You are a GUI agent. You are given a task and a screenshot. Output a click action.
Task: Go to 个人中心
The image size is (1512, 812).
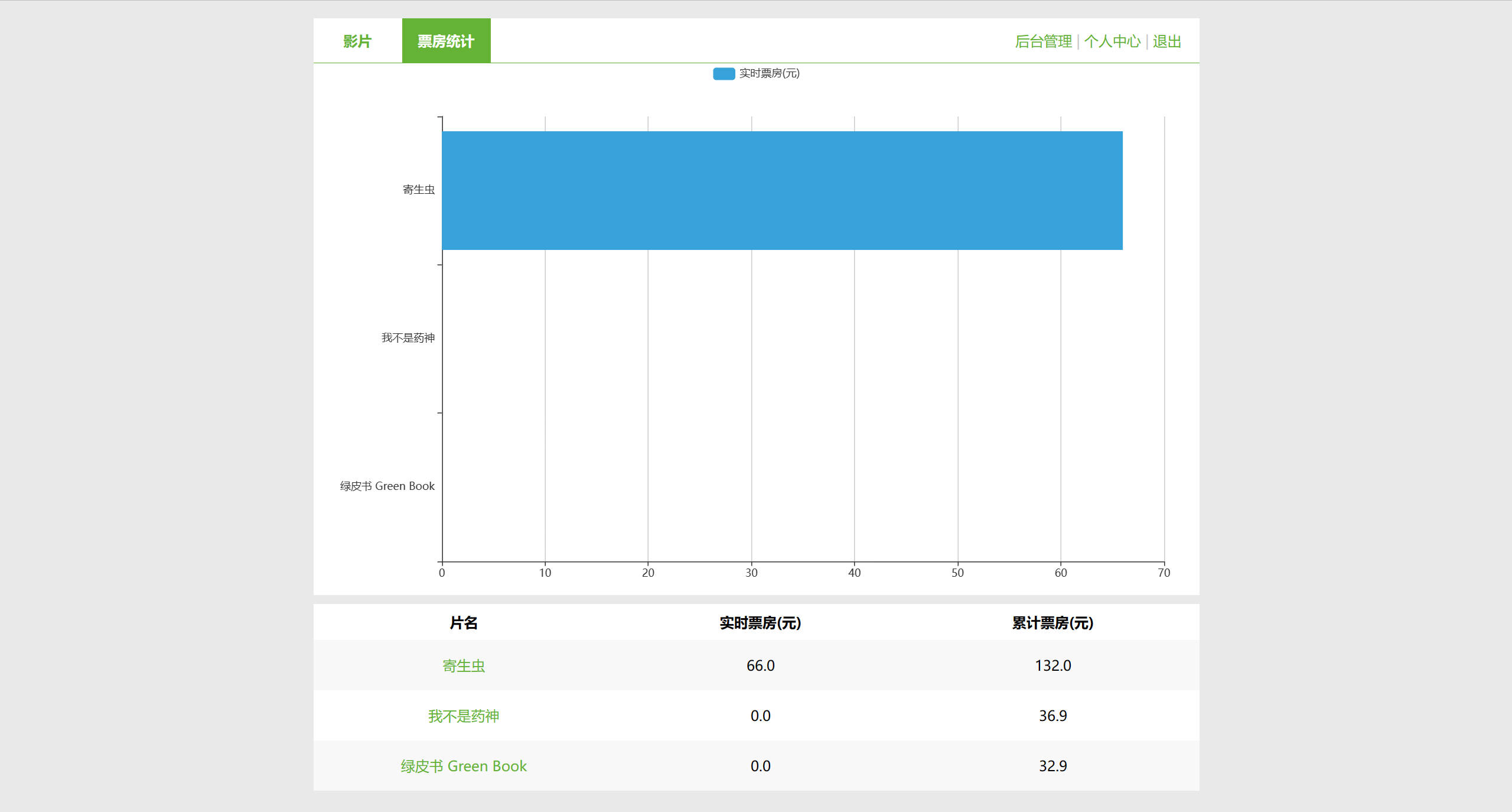click(1112, 41)
